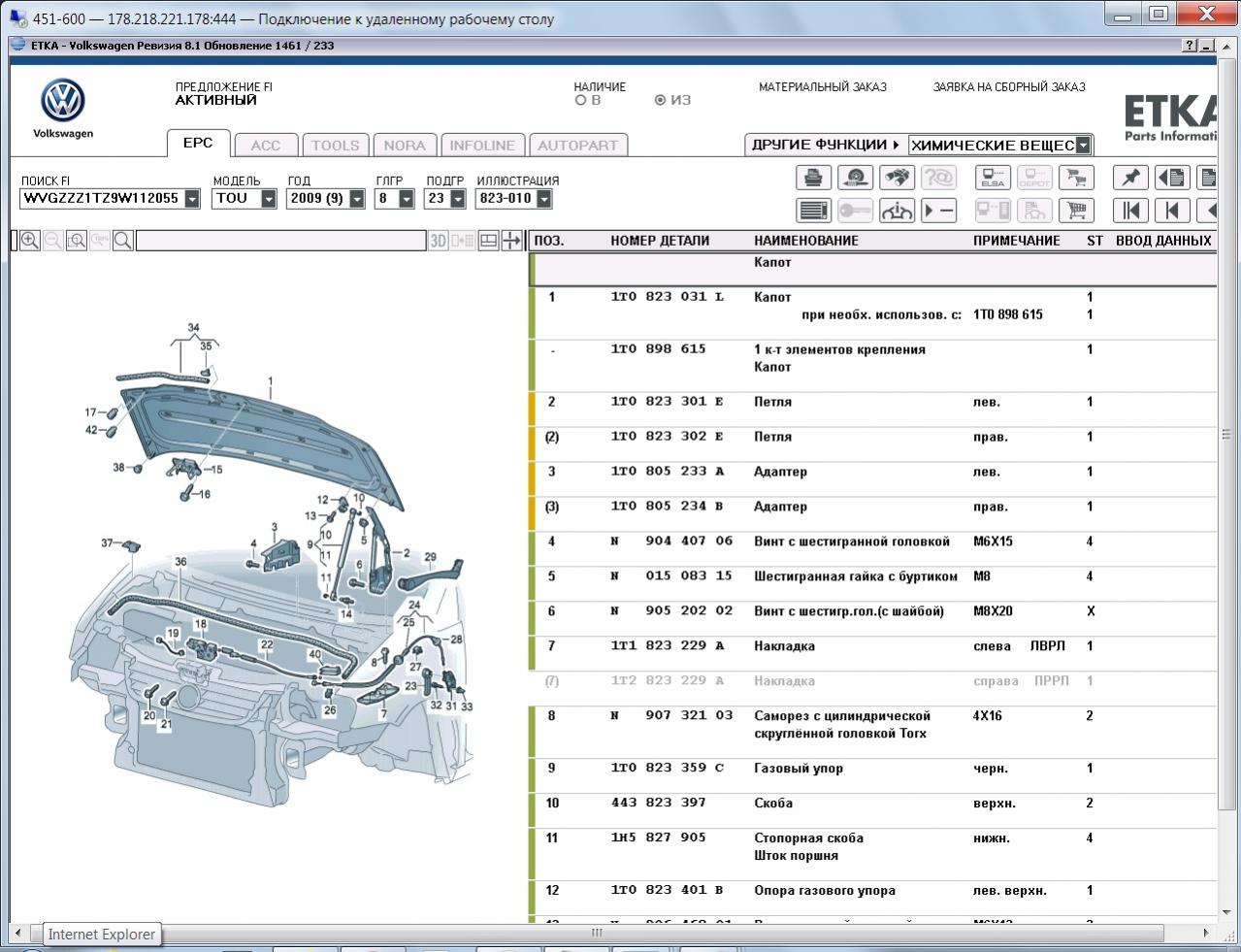Screen dimensions: 1241x952
Task: Expand the МОДЕЛЬ TOU dropdown
Action: [x=269, y=199]
